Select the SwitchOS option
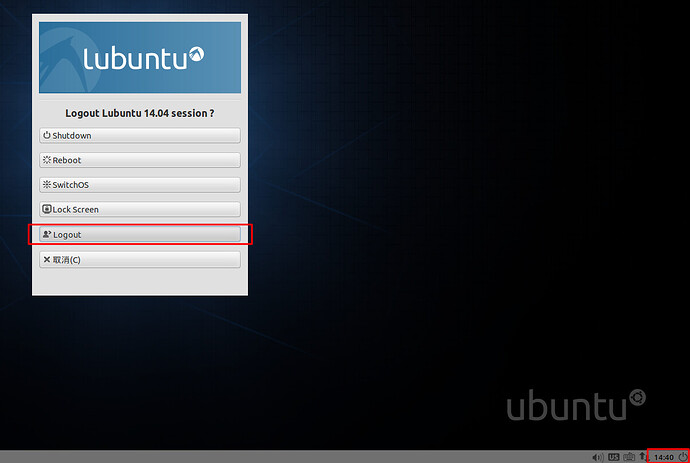690x463 pixels. click(x=140, y=185)
